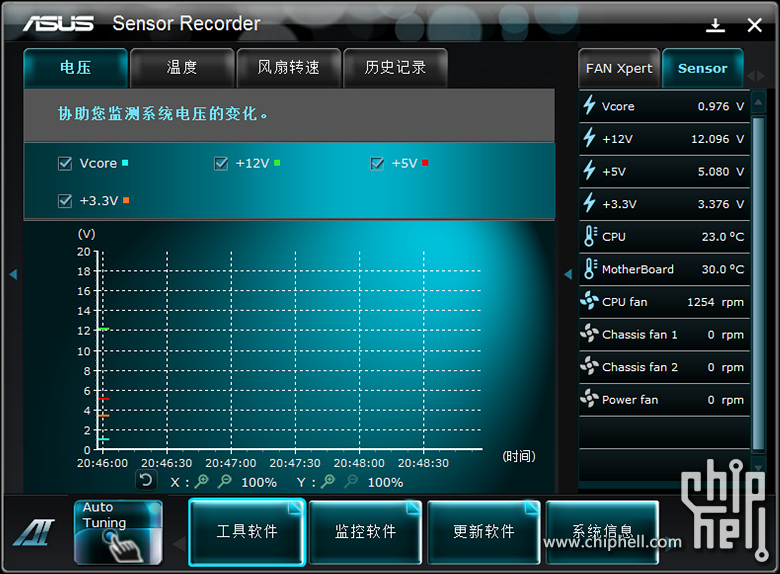Zoom in on the X axis

(202, 481)
